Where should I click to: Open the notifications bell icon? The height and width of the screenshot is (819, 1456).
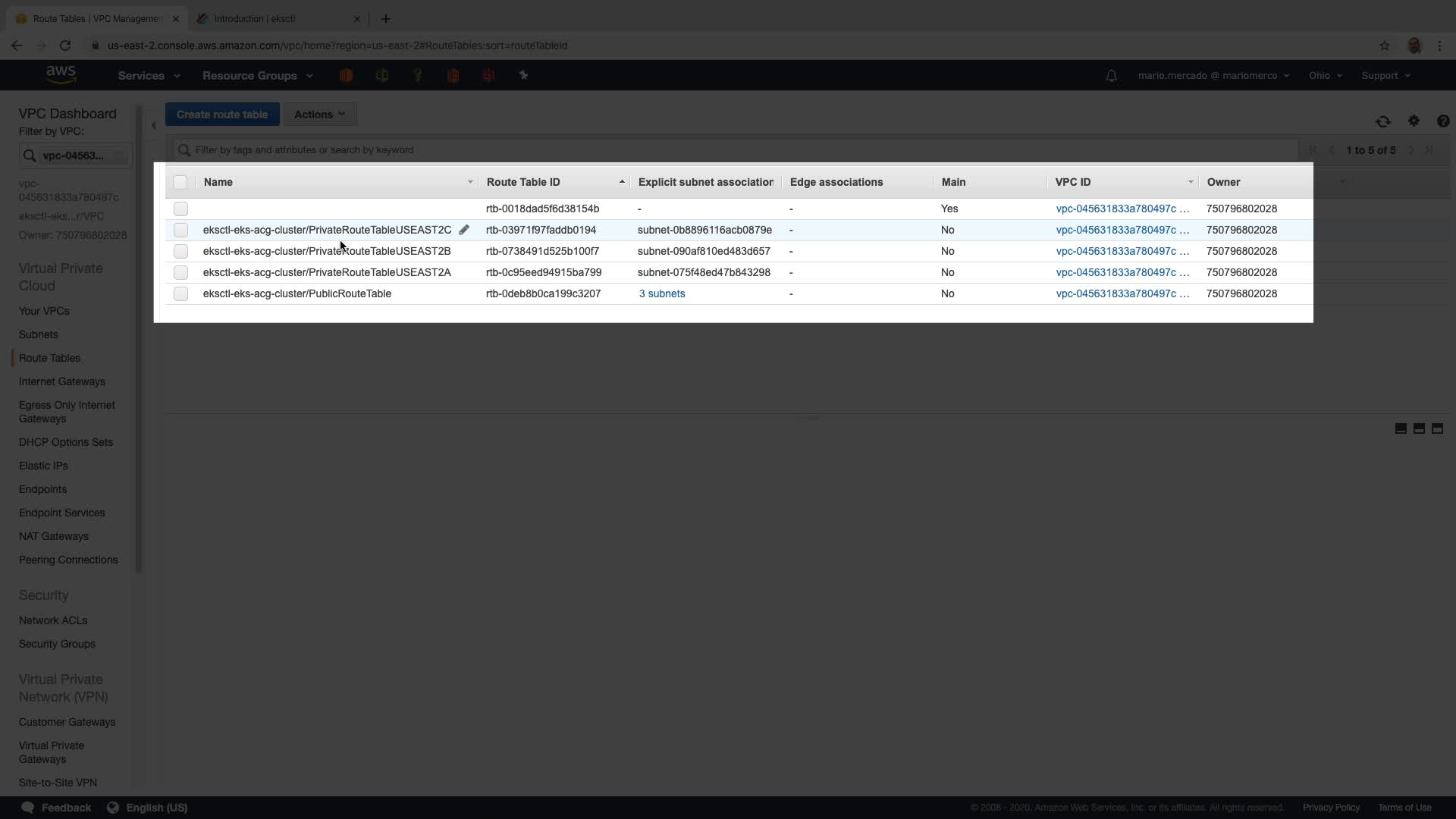coord(1111,76)
